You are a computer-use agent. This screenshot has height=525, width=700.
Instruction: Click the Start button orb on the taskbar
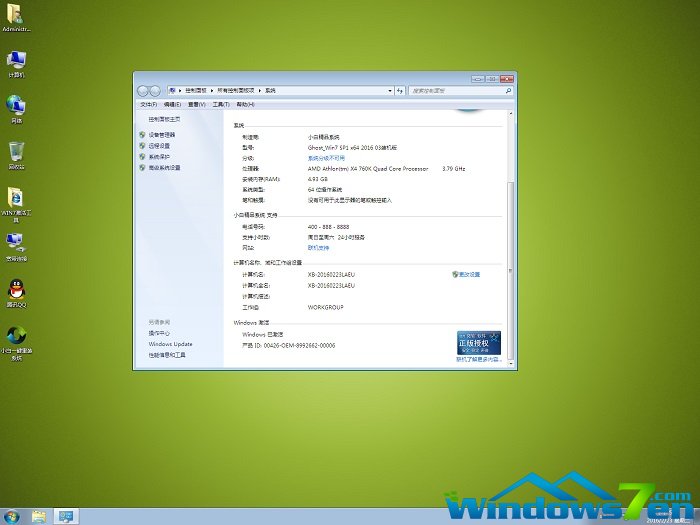point(11,516)
